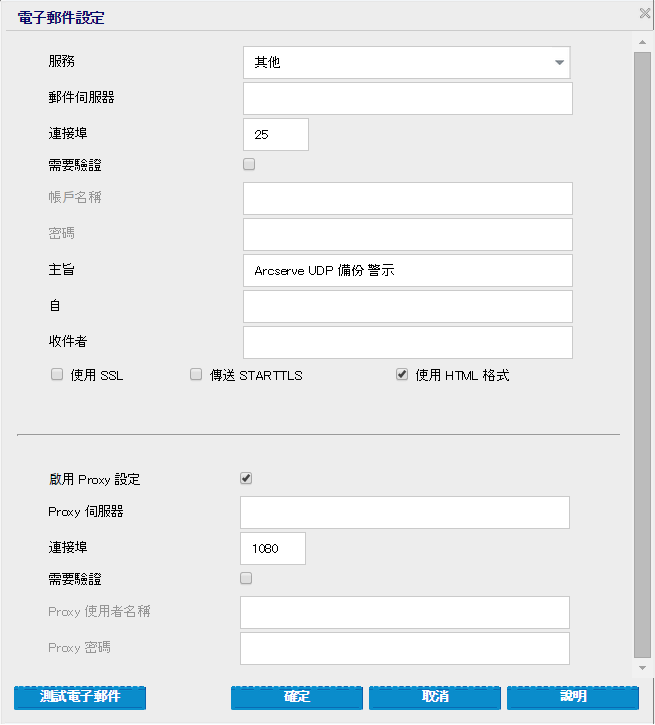Toggle the 使用 SSL checkbox
655x725 pixels.
(x=57, y=375)
